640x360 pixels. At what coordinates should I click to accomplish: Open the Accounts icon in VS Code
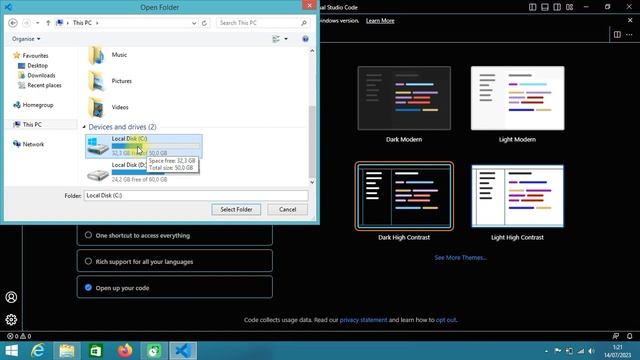pos(11,297)
